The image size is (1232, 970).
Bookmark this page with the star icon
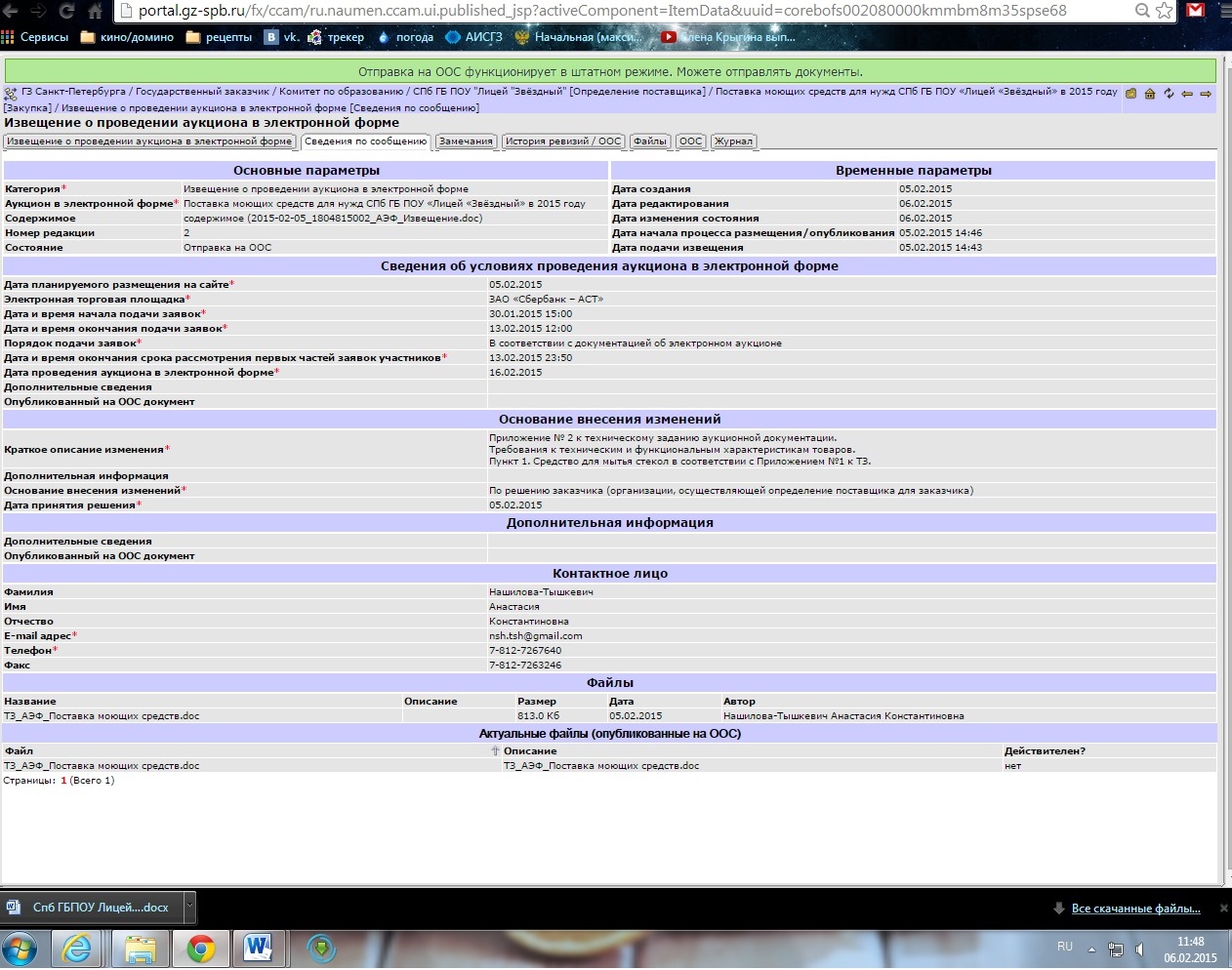[1164, 11]
